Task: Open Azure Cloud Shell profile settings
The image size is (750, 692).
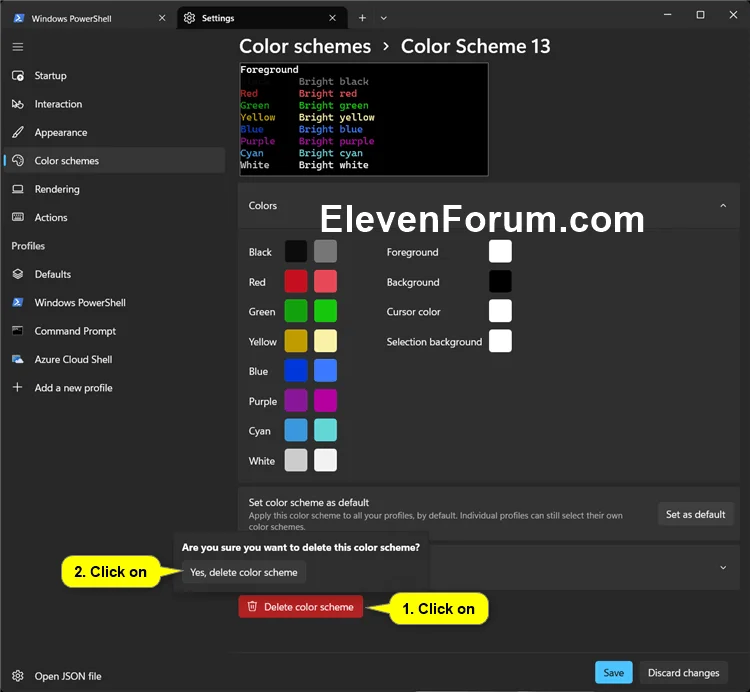Action: tap(114, 359)
